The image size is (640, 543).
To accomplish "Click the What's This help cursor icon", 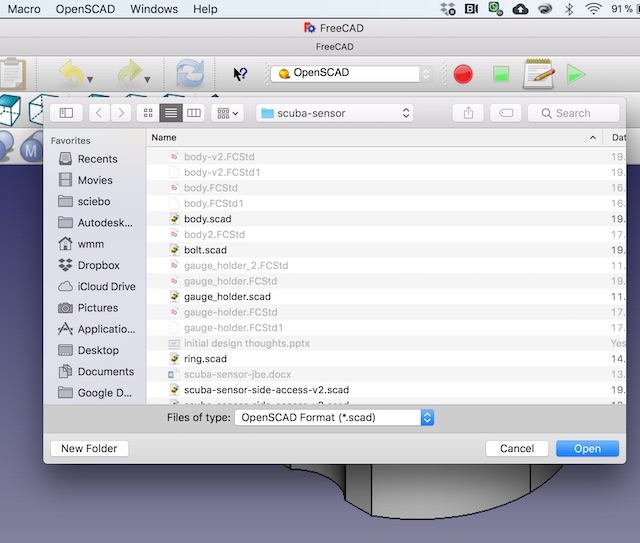I will 240,74.
